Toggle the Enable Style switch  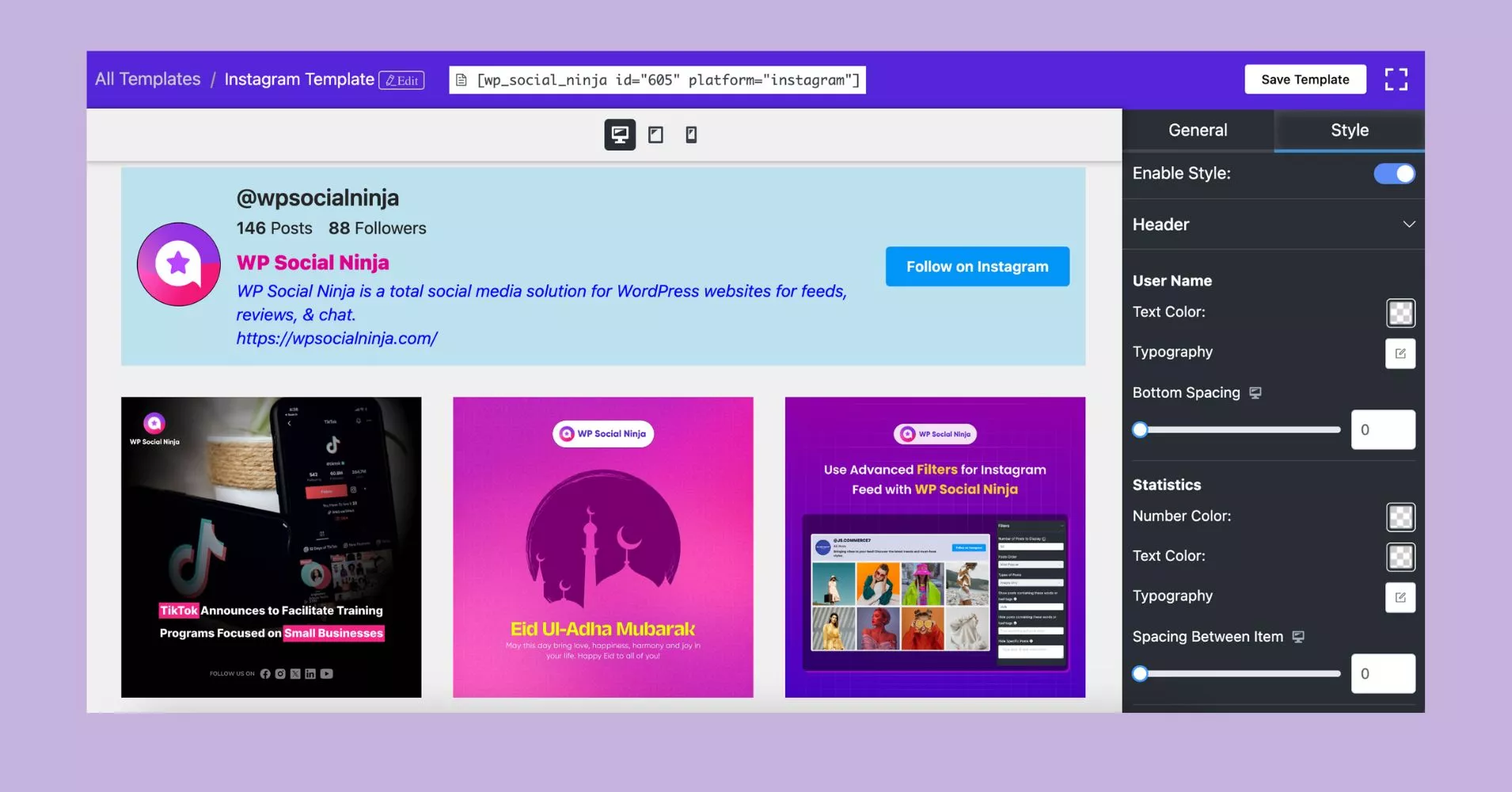(x=1394, y=173)
